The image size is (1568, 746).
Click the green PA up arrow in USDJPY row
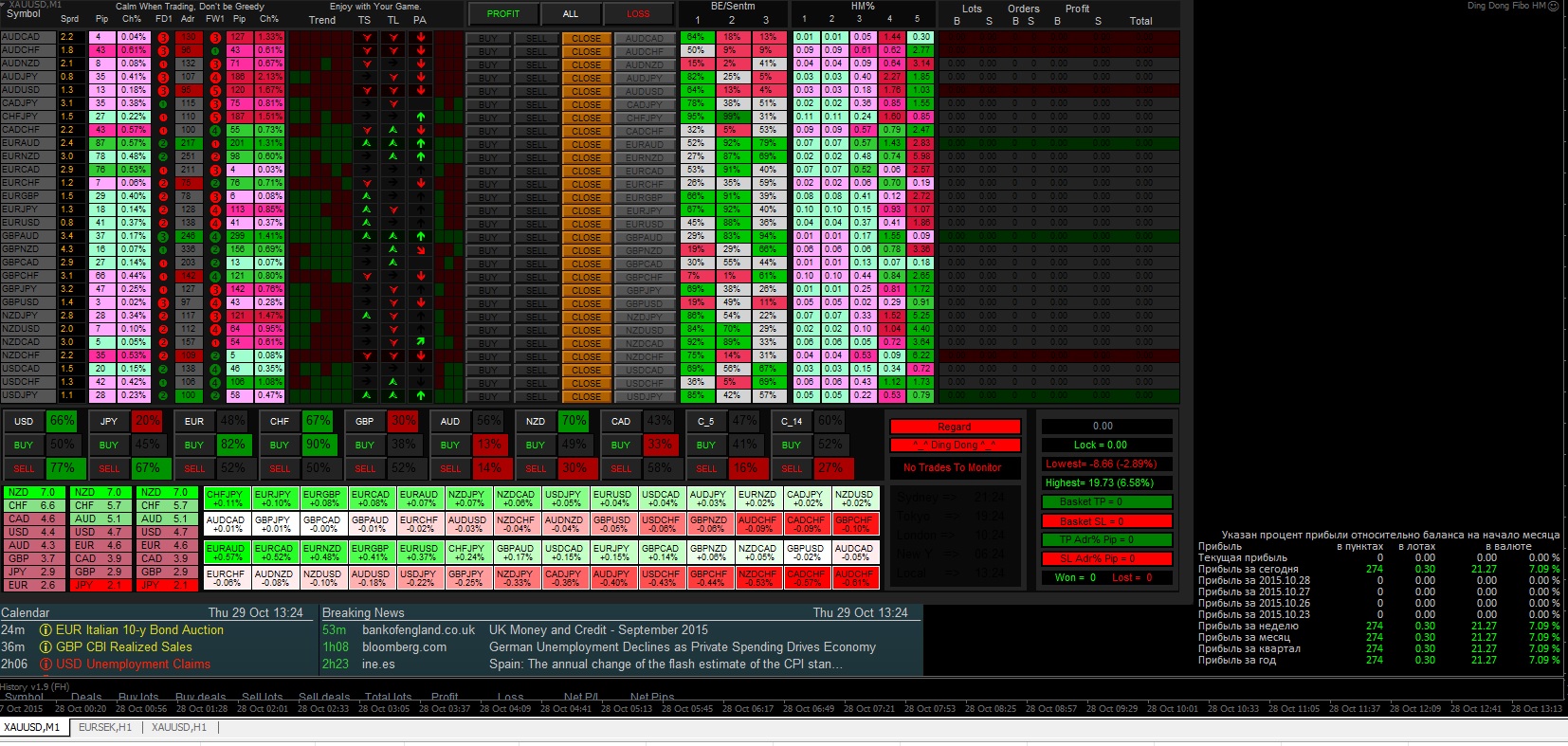coord(421,396)
